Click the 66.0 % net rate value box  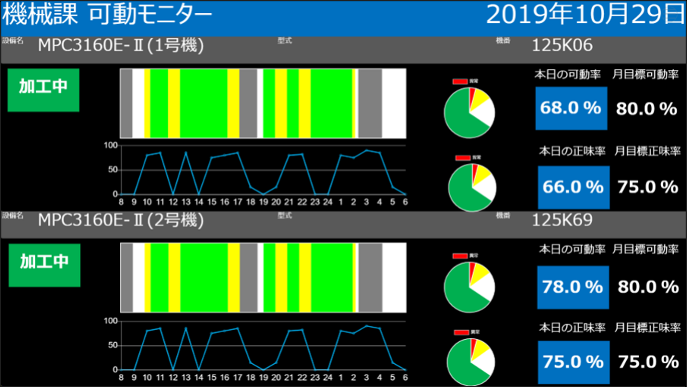click(x=574, y=187)
